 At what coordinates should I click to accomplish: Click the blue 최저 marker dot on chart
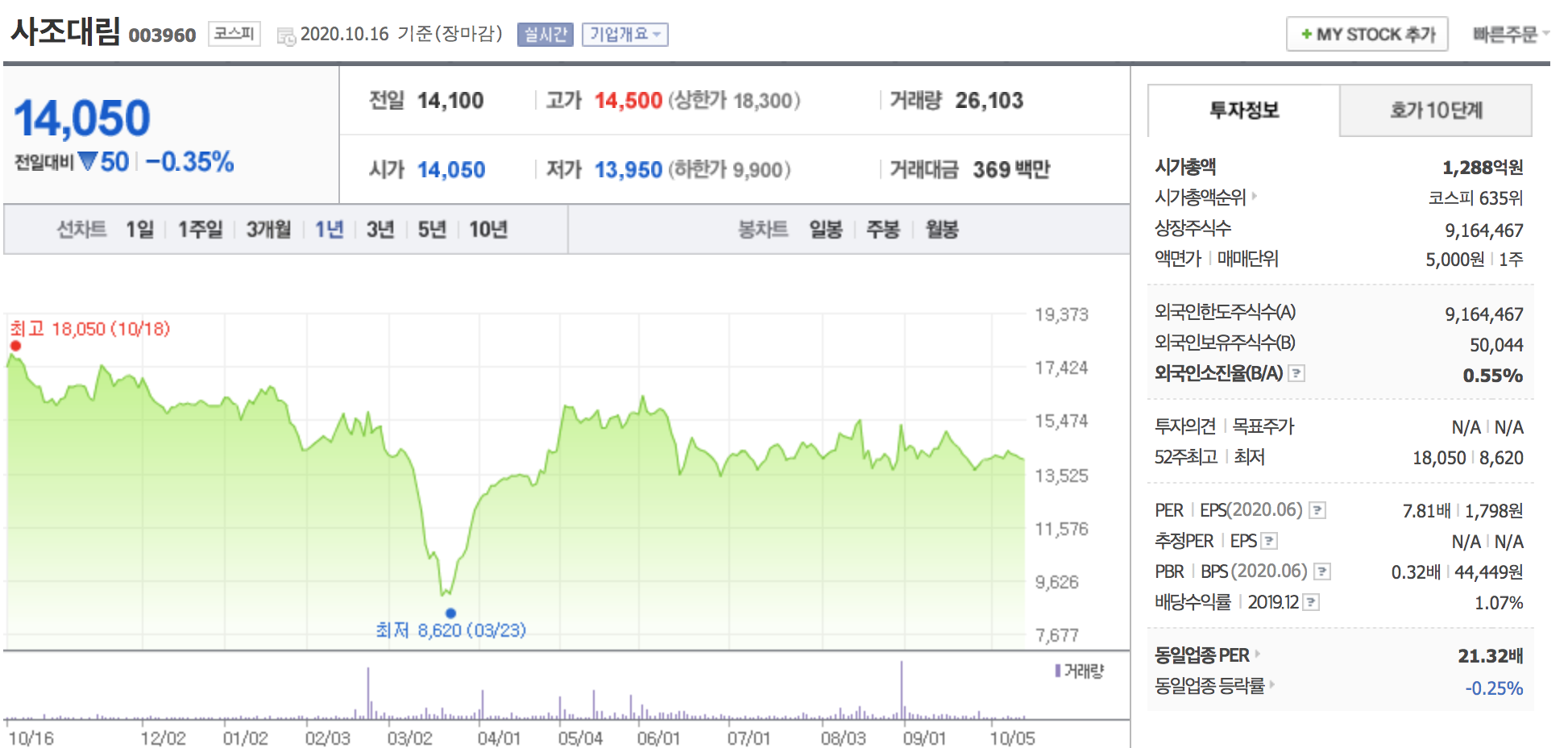(450, 613)
